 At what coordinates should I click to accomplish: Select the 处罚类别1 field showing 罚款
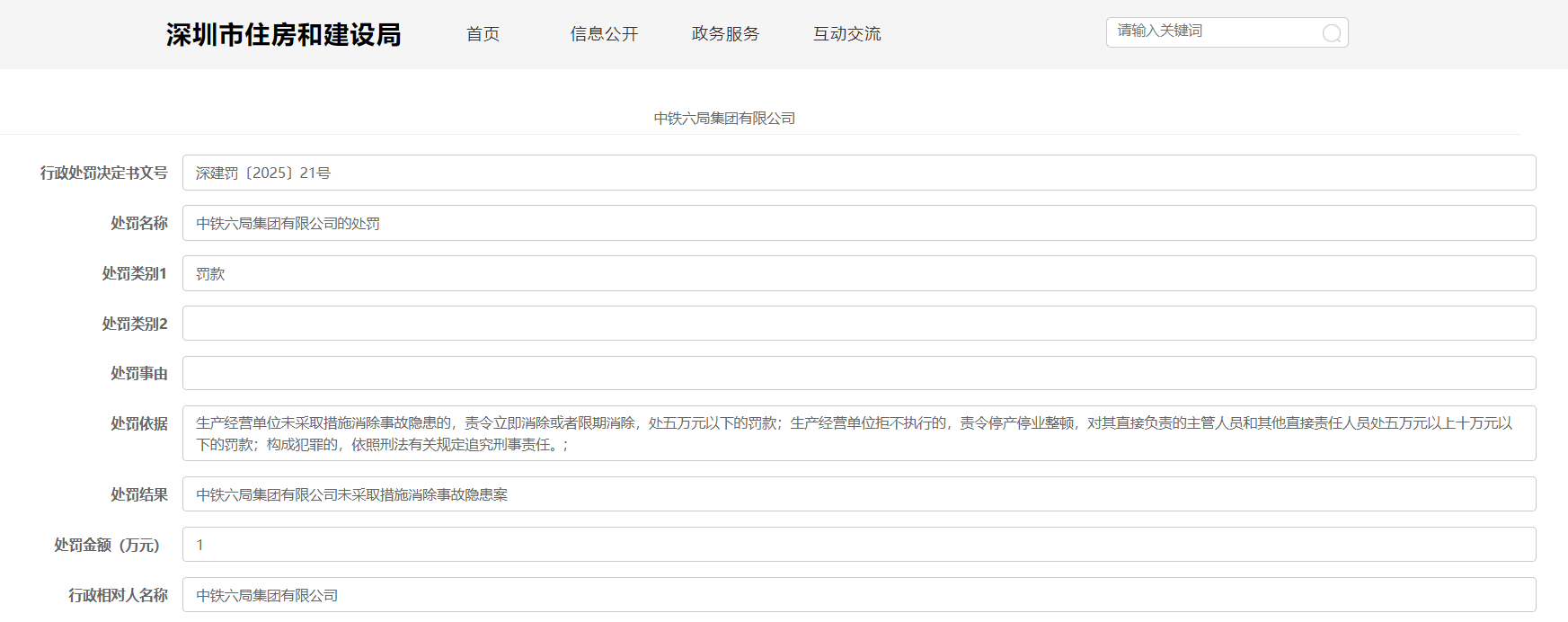(858, 273)
